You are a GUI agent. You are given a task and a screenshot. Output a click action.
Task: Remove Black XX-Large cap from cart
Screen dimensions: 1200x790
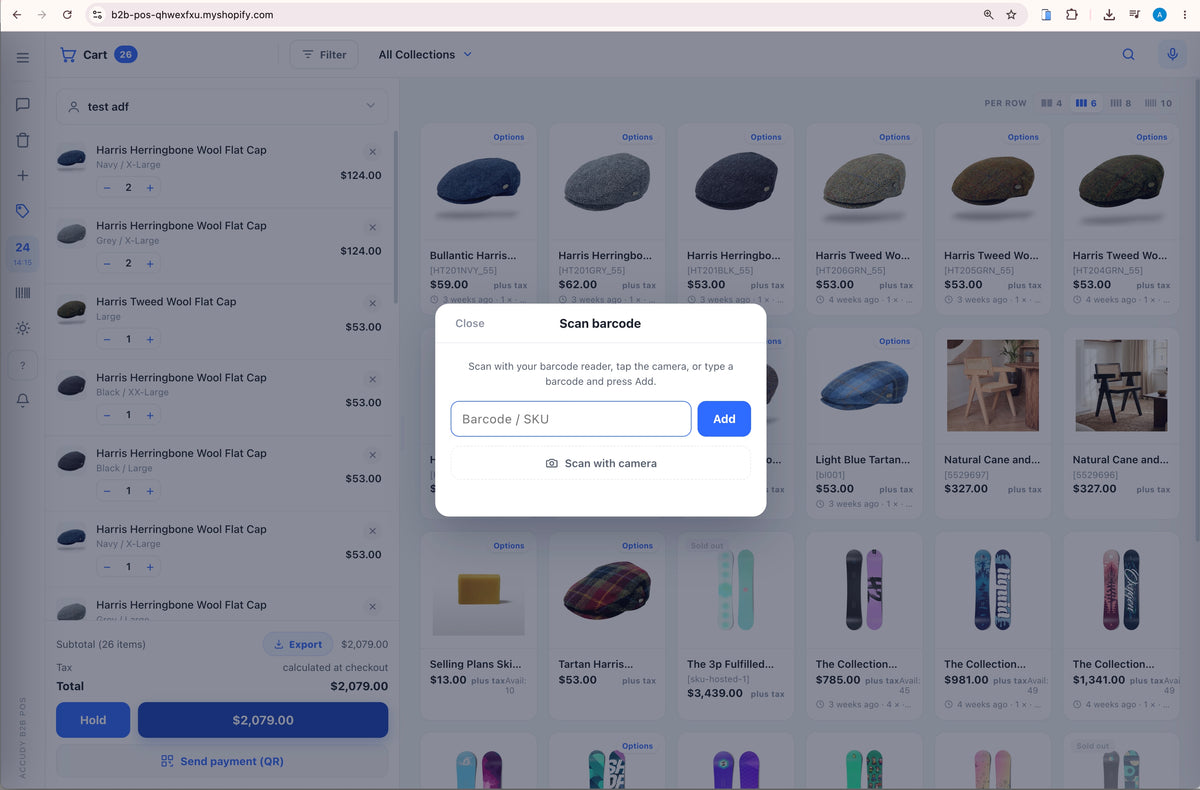372,380
